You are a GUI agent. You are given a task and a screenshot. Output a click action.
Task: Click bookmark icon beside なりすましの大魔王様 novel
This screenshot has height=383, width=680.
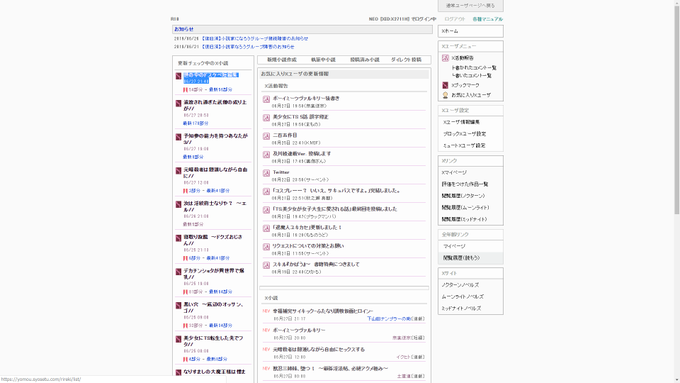(x=178, y=373)
